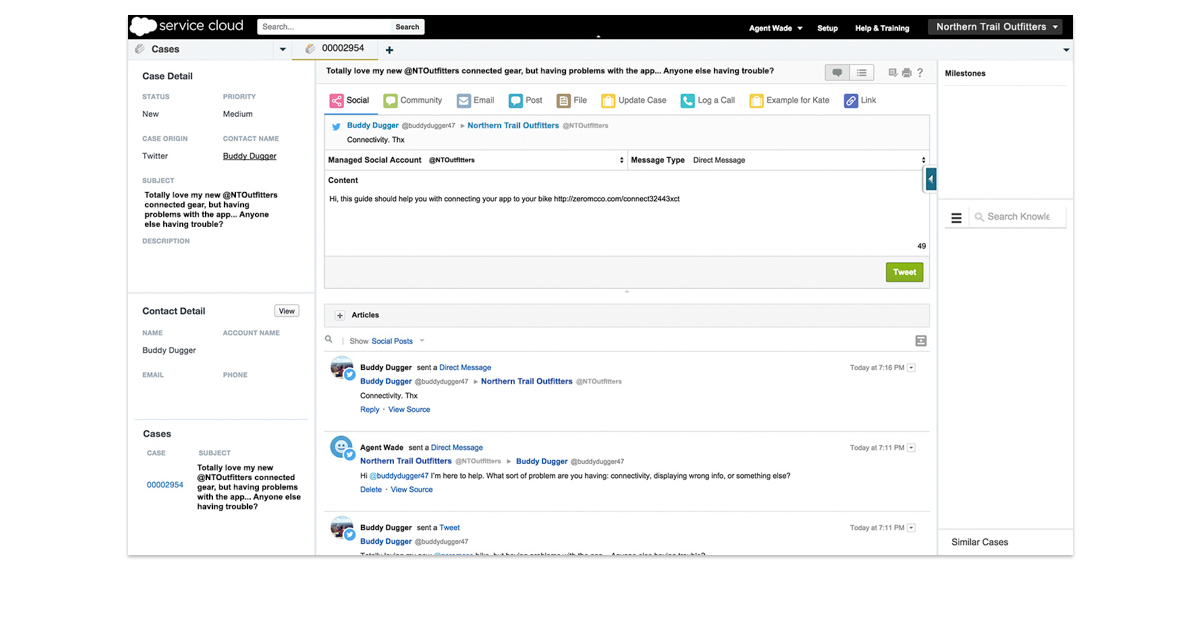This screenshot has height=640, width=1200.
Task: Open the Agent Wade user menu
Action: tap(776, 28)
